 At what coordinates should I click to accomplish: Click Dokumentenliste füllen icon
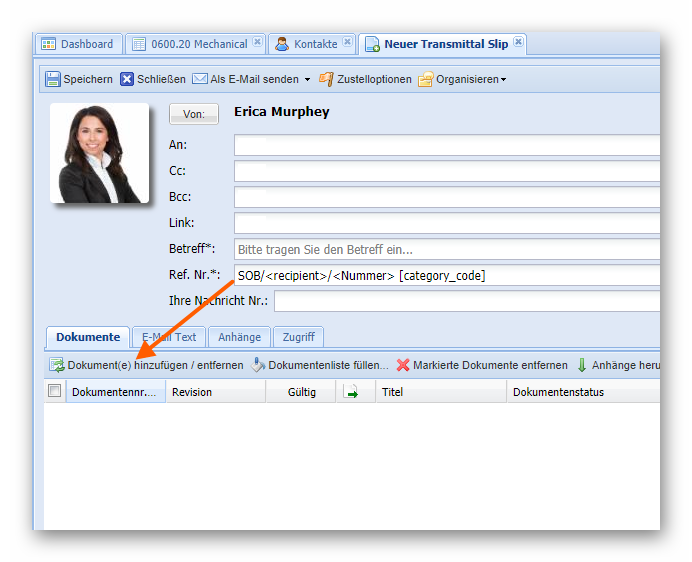258,366
